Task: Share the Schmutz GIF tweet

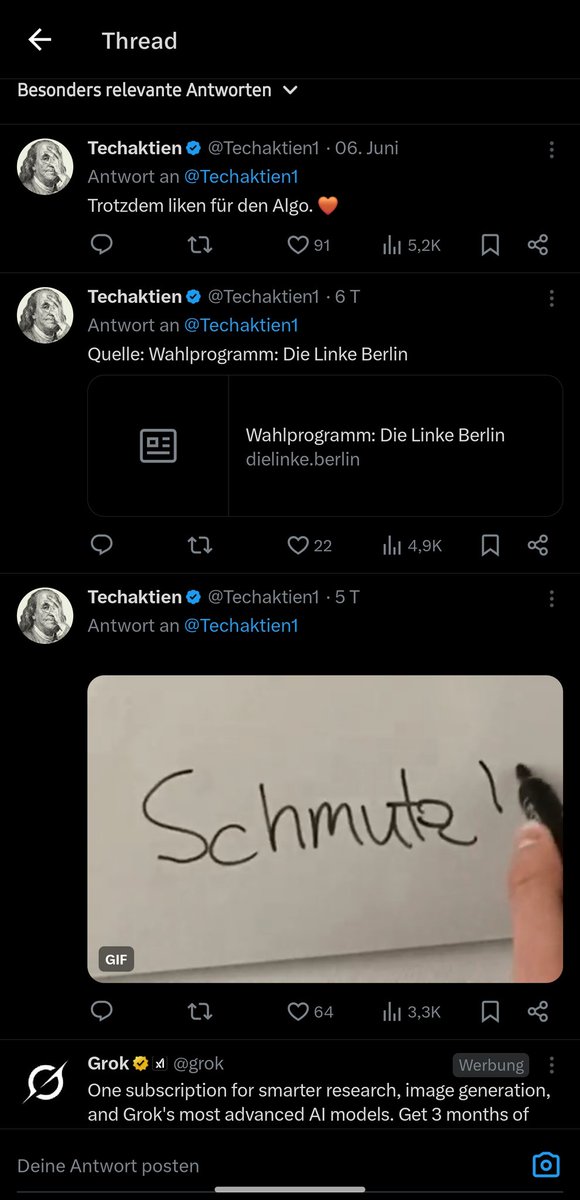Action: 538,1012
